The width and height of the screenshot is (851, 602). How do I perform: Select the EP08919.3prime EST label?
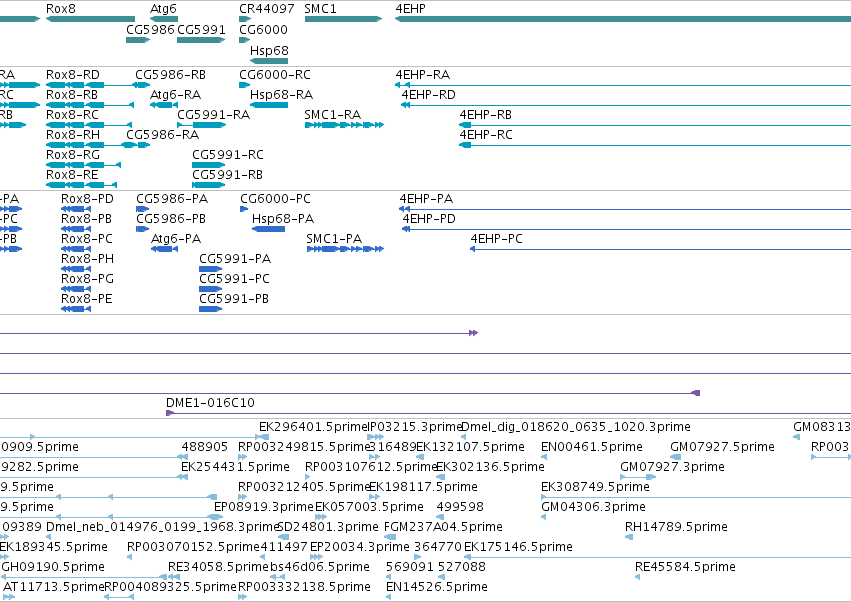click(264, 507)
